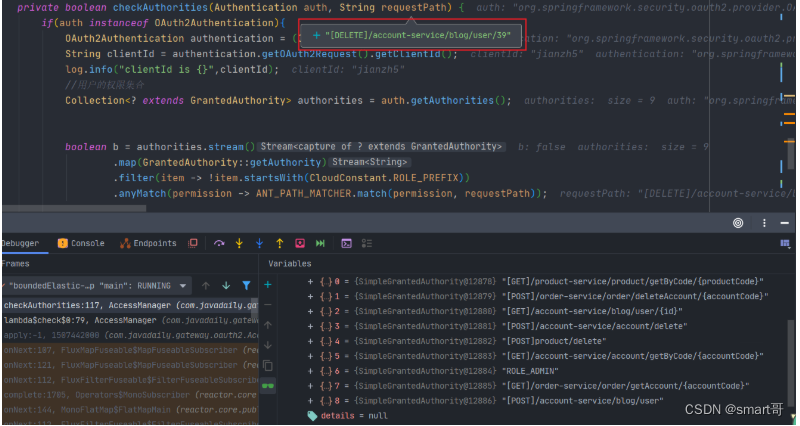This screenshot has width=800, height=426.
Task: Select the checkAuthorities:117 stack frame
Action: click(x=130, y=305)
